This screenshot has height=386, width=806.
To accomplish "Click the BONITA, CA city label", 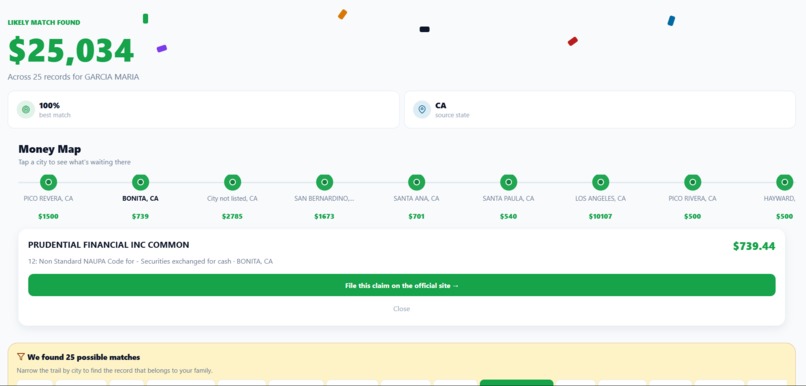I will [x=140, y=198].
